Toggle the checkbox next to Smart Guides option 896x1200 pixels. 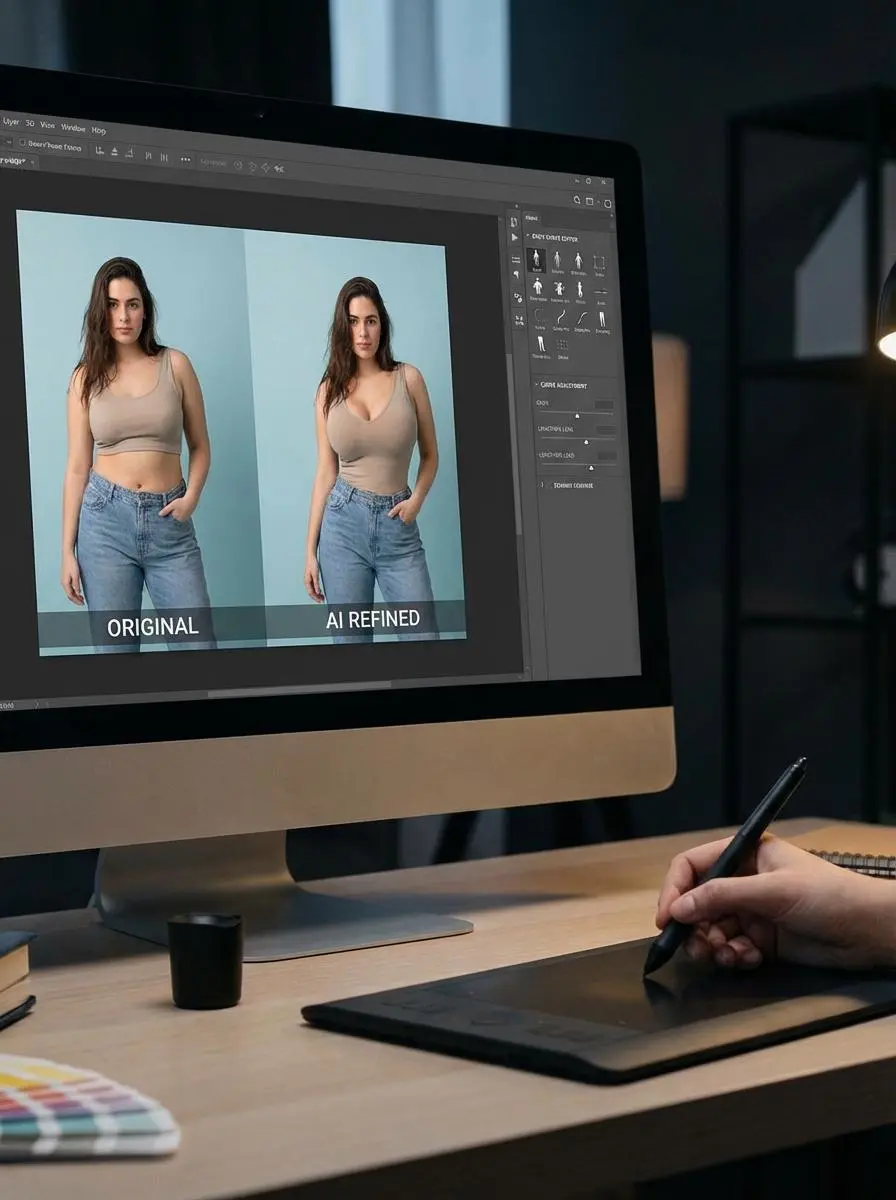540,485
